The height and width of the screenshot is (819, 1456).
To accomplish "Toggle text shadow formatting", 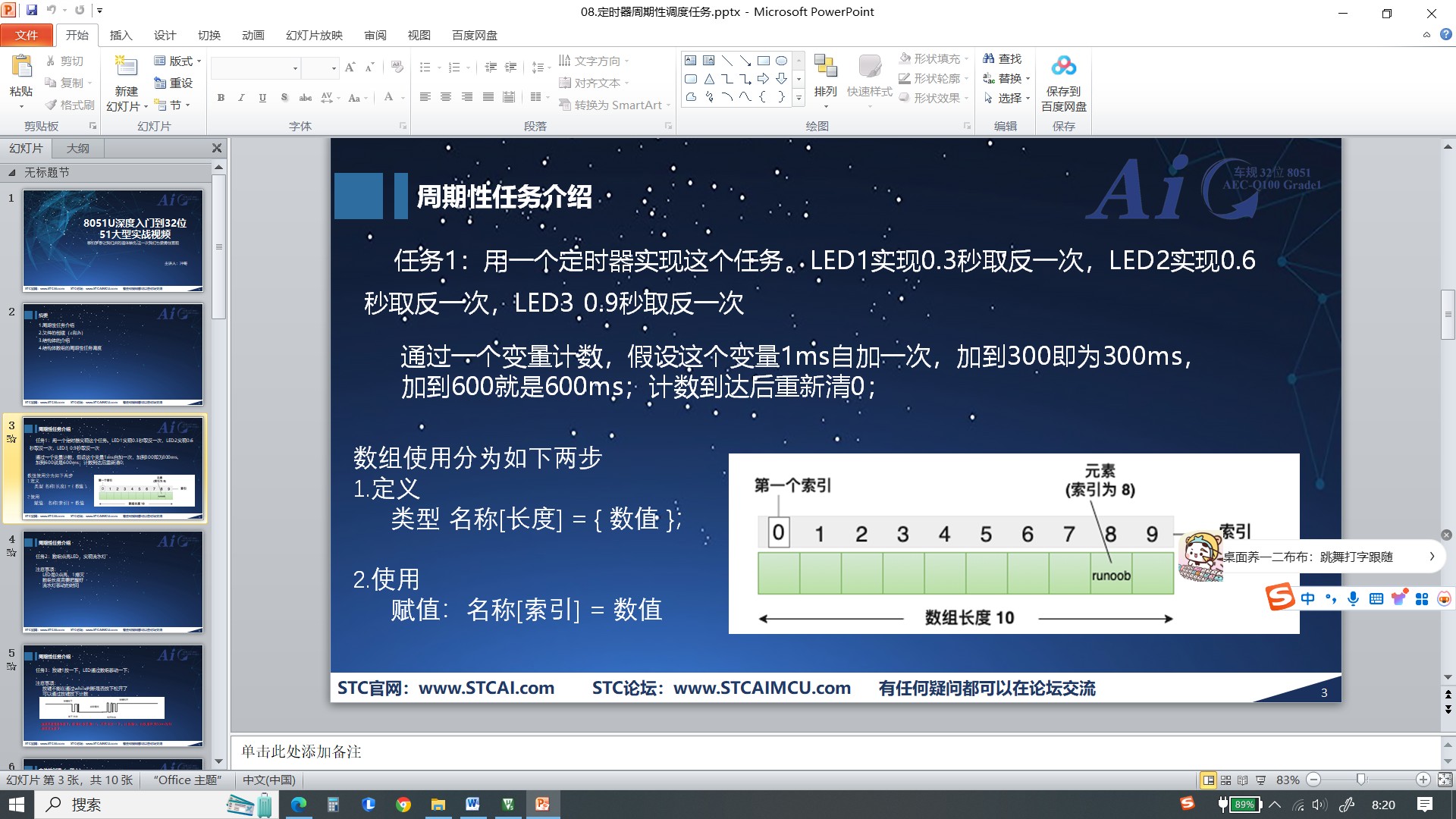I will click(284, 97).
